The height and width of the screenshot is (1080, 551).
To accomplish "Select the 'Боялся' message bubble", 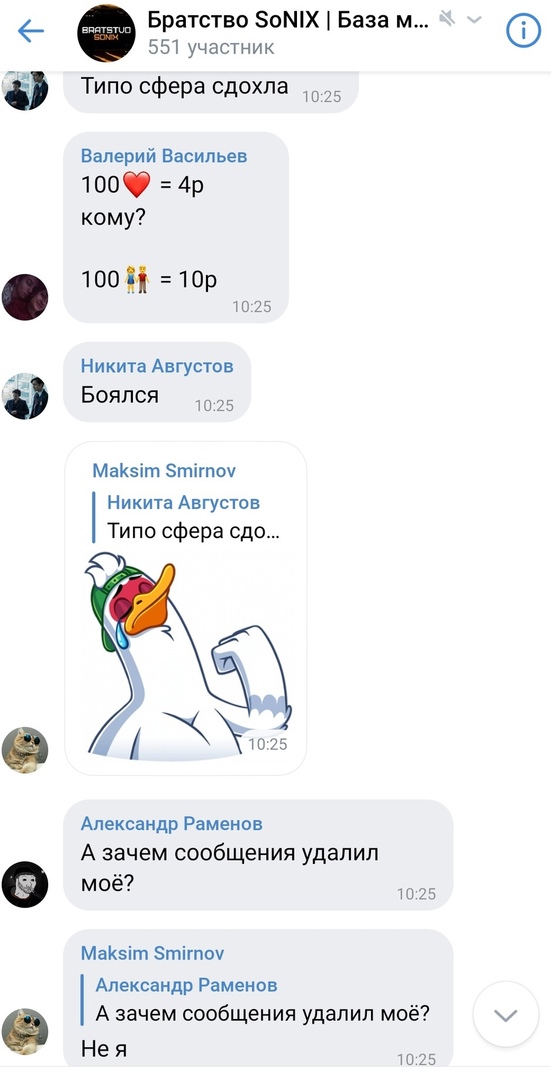I will pyautogui.click(x=157, y=382).
